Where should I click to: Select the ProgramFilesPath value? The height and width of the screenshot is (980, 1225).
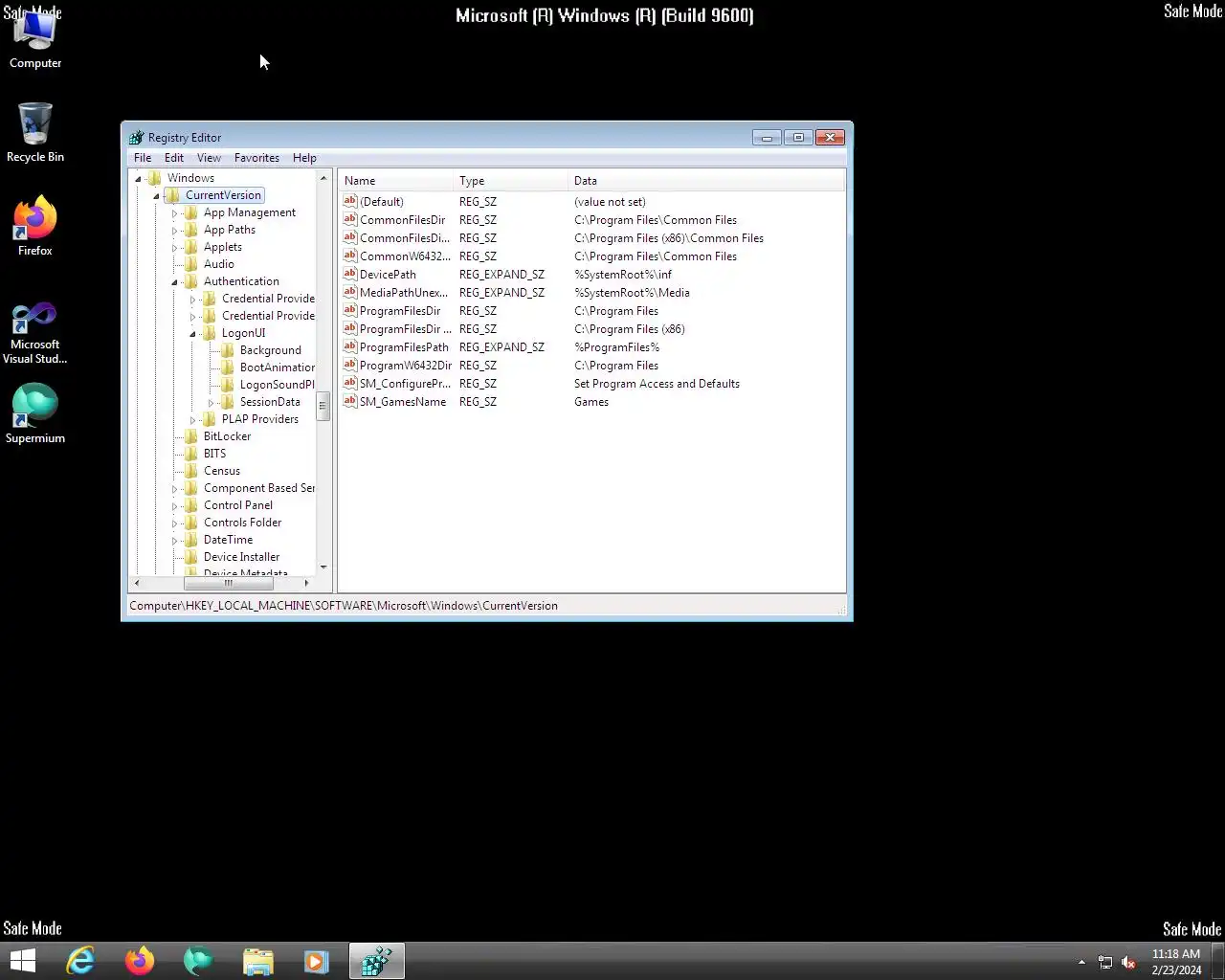[404, 347]
